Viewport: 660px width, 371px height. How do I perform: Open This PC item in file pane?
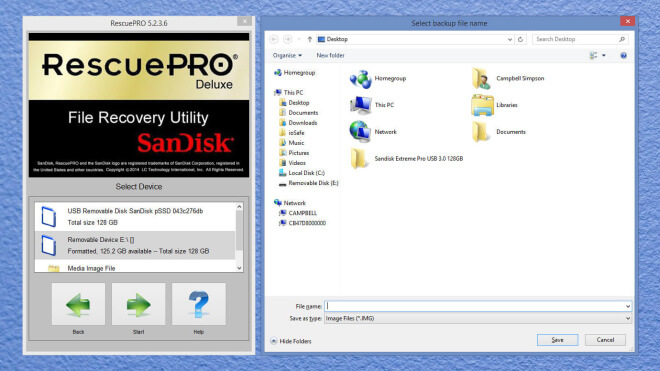372,105
